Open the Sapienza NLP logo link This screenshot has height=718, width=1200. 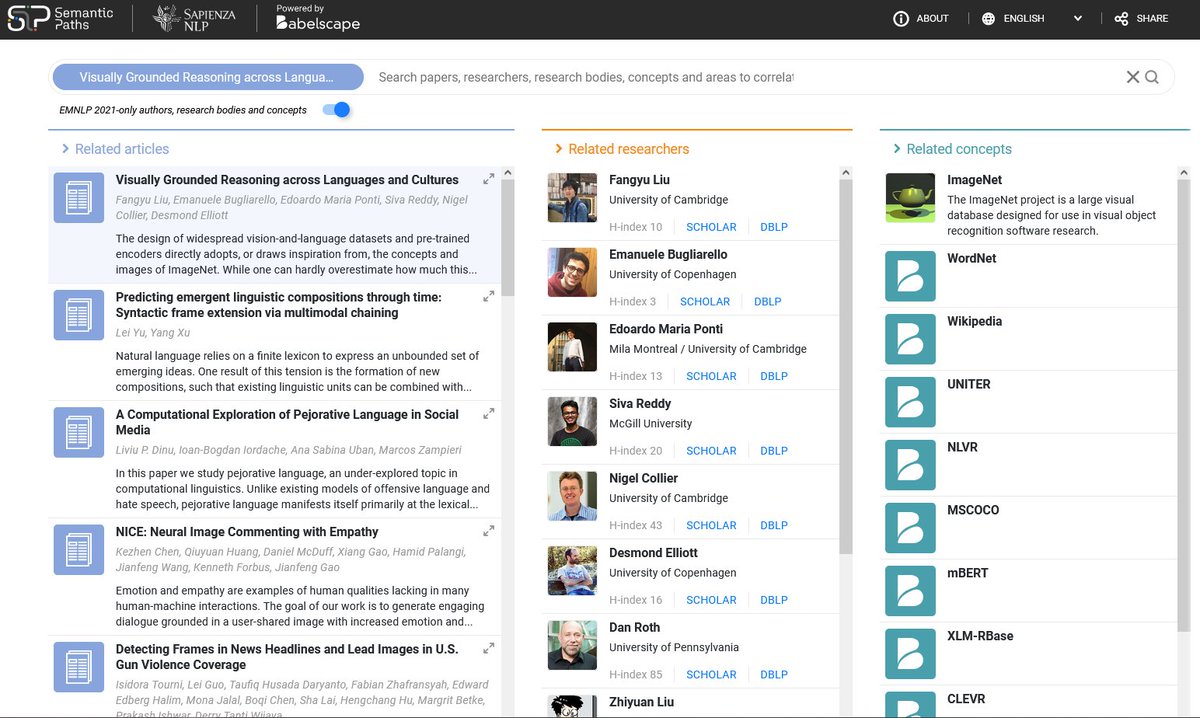[194, 18]
